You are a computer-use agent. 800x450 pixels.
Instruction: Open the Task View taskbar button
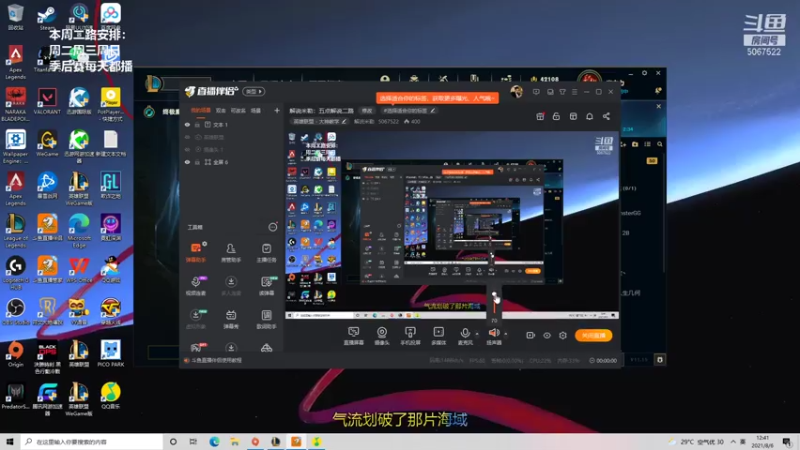coord(193,442)
